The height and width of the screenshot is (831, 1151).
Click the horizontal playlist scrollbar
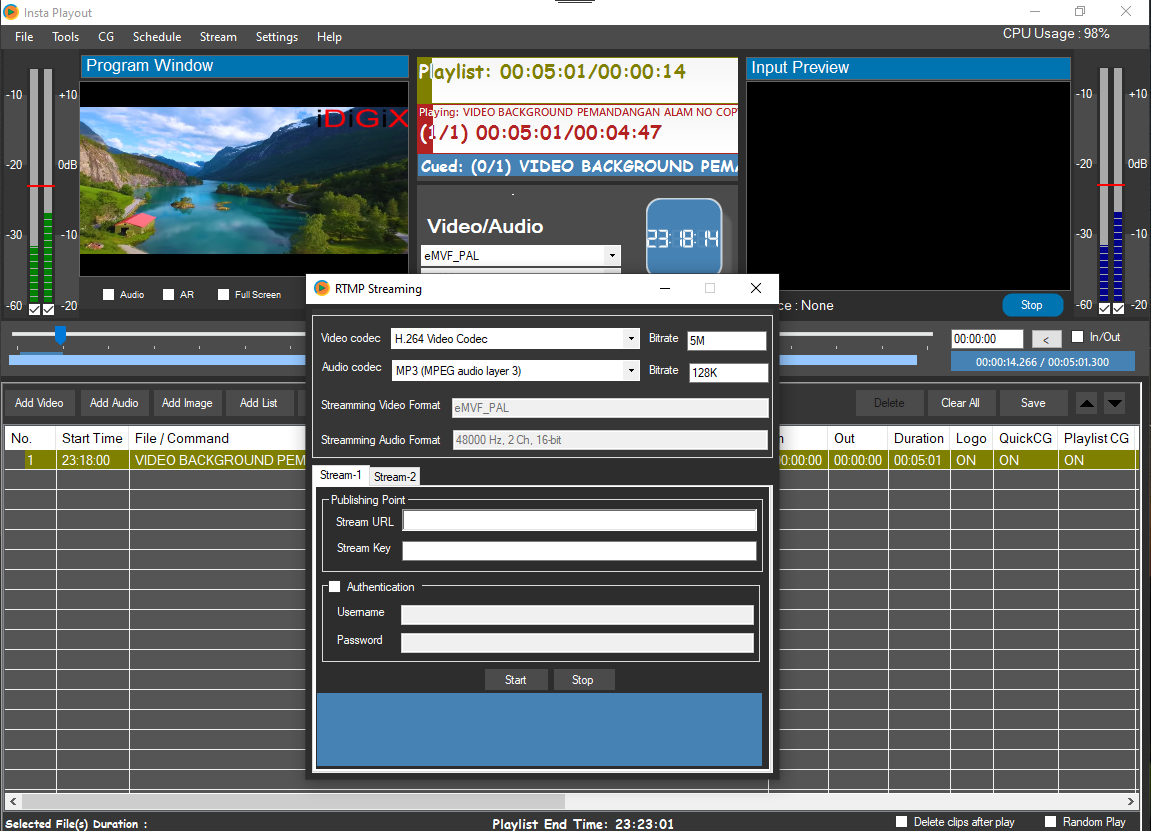(x=294, y=800)
